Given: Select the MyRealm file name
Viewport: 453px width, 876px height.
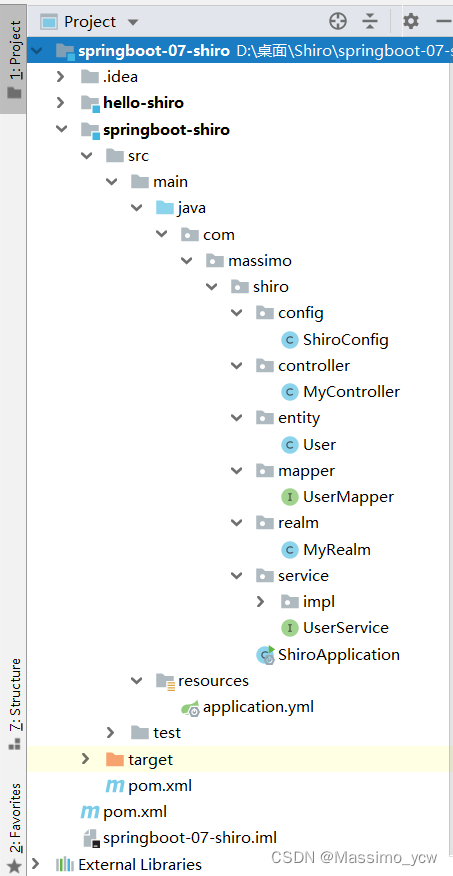Looking at the screenshot, I should pyautogui.click(x=337, y=549).
